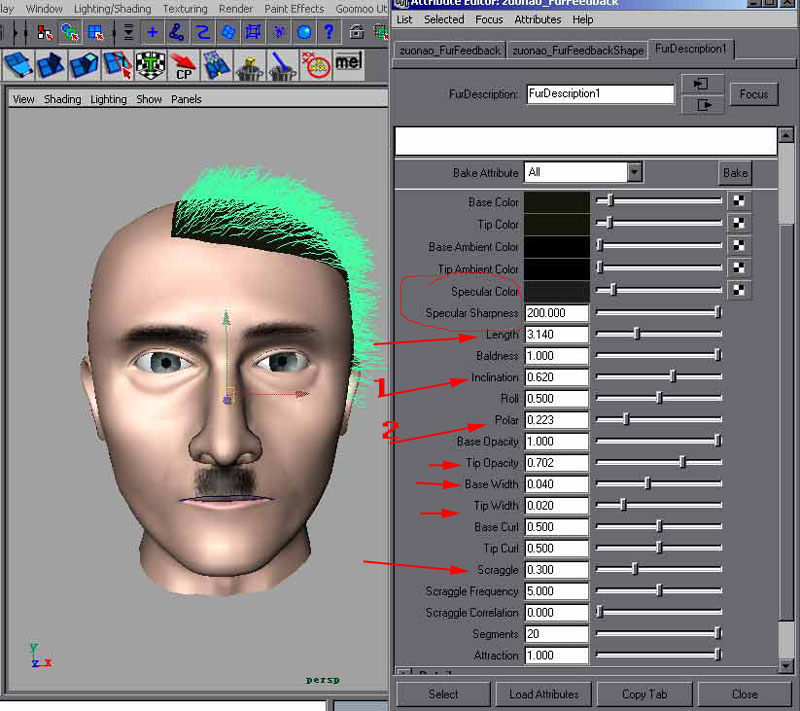The height and width of the screenshot is (711, 800).
Task: Click the surfaces selection mask icon
Action: (x=228, y=33)
